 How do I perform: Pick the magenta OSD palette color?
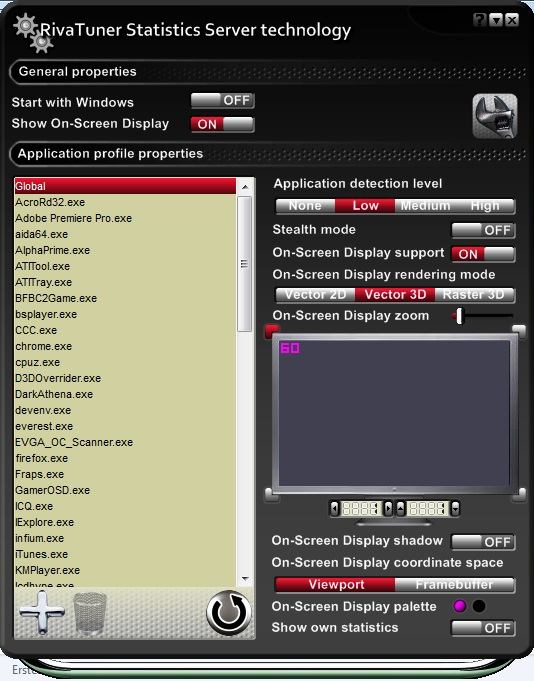point(459,605)
